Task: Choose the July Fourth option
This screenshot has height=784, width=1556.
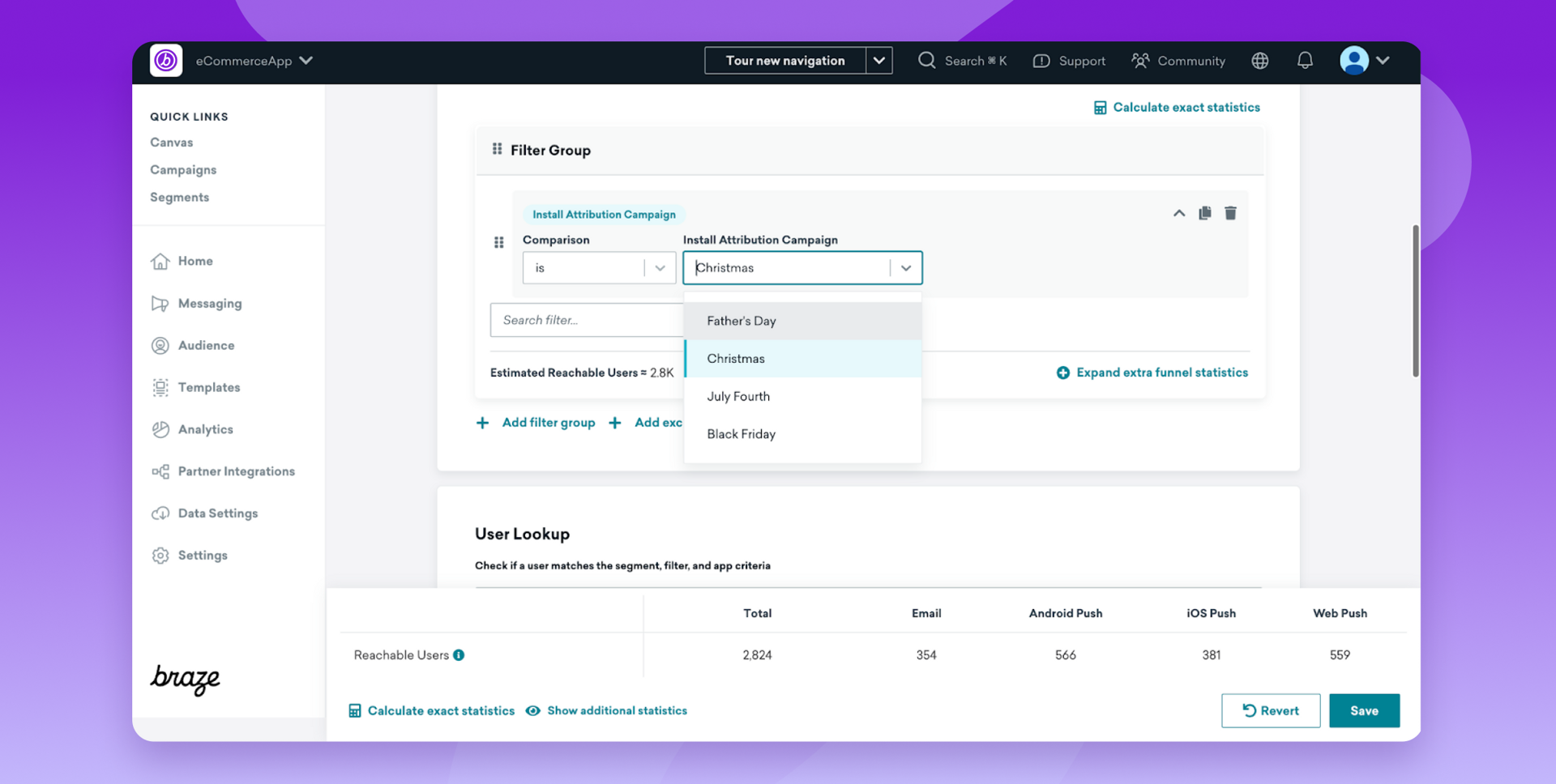Action: click(x=737, y=396)
